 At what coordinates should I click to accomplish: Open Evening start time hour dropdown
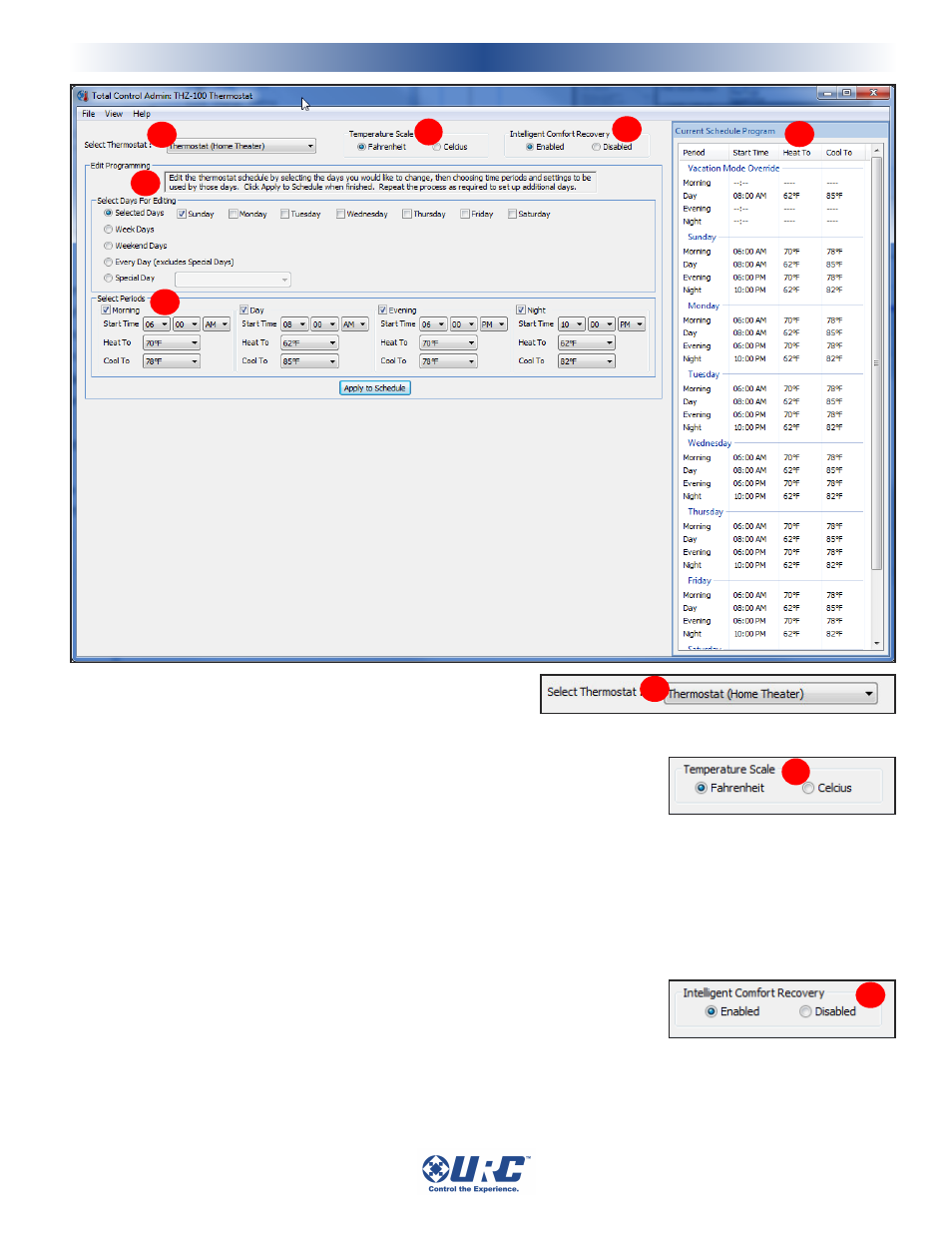click(x=433, y=324)
